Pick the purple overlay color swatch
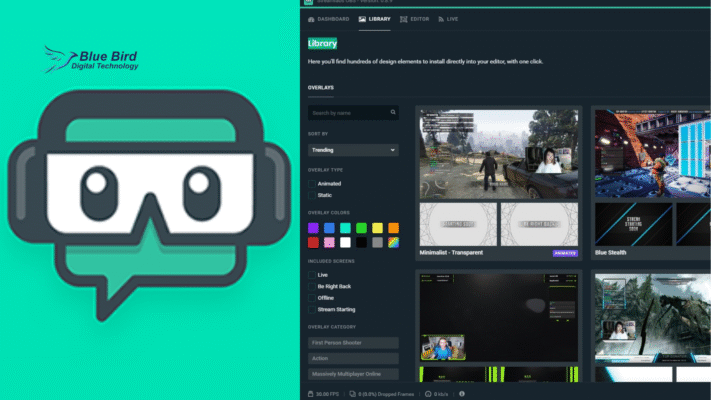 313,228
